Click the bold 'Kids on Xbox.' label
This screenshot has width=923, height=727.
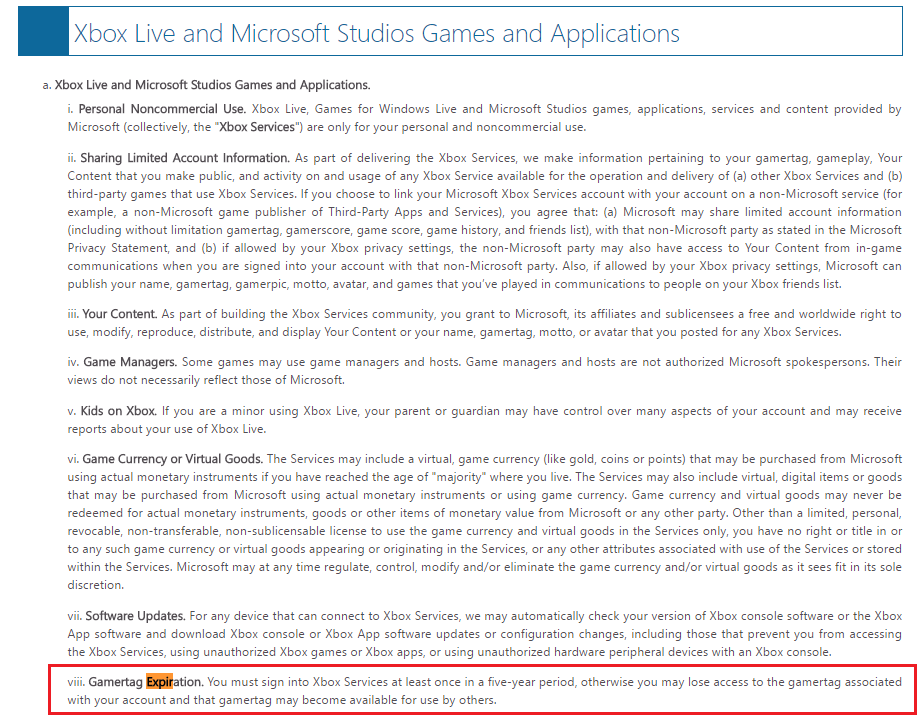118,411
